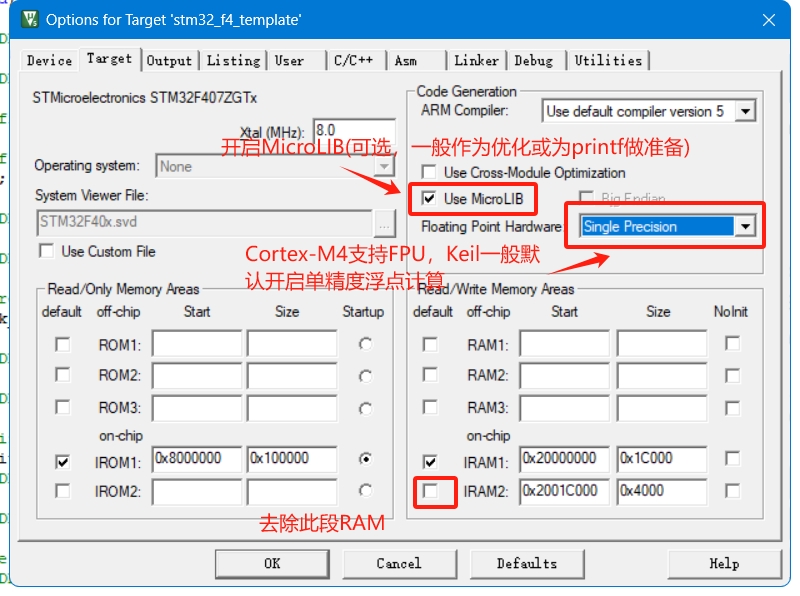Open the Floating Point Hardware dropdown
The height and width of the screenshot is (596, 800).
coord(745,227)
